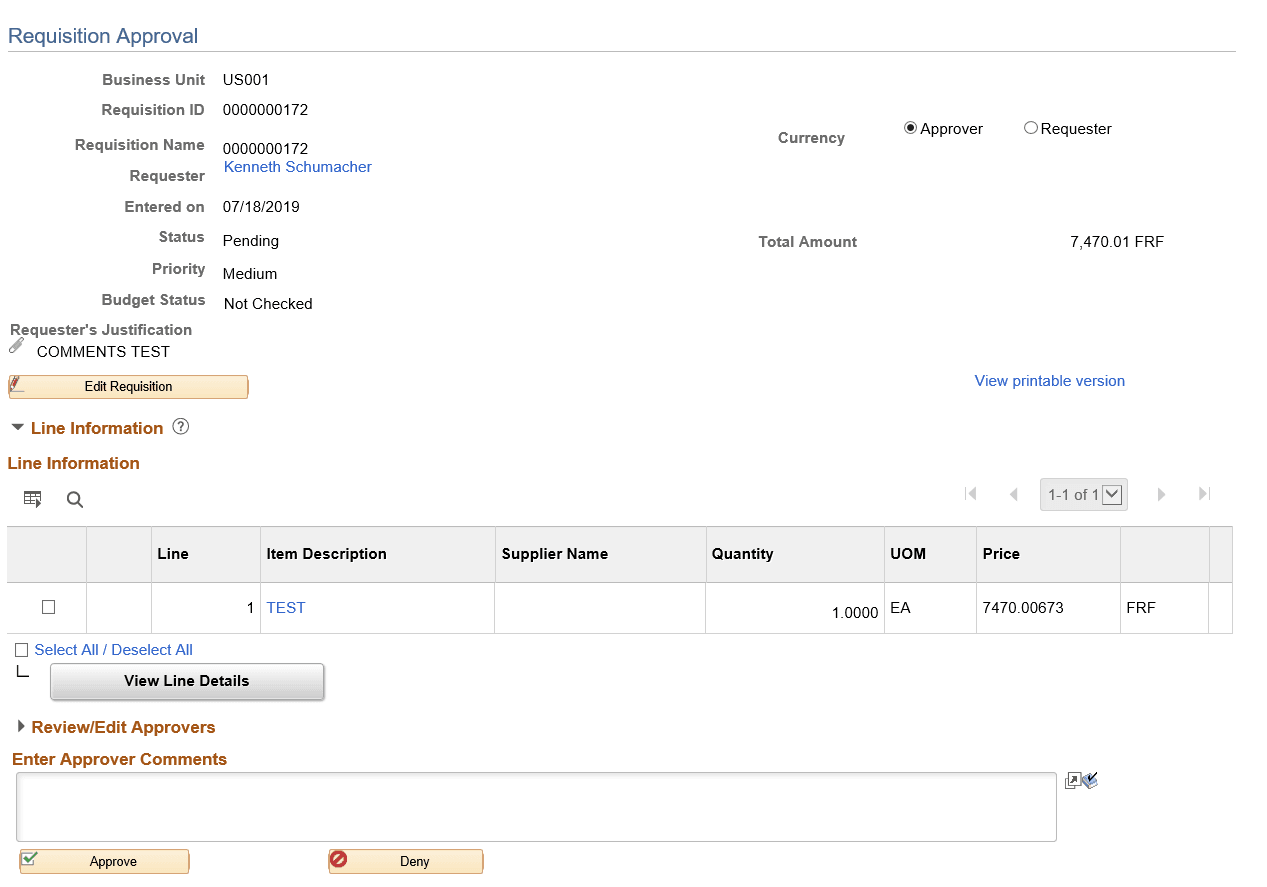
Task: Select the Approver radio button
Action: tap(910, 127)
